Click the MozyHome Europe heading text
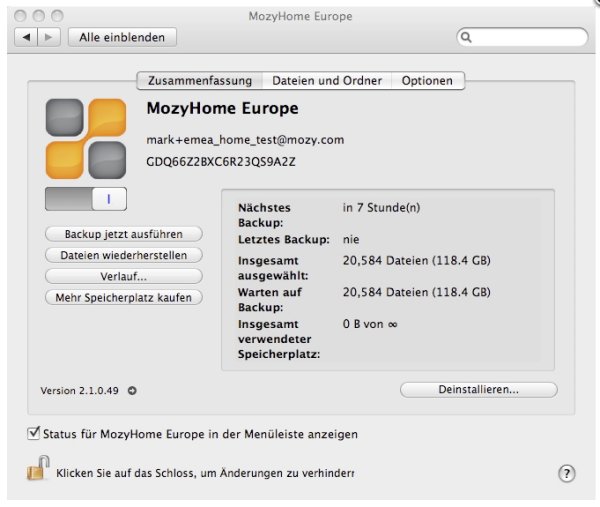Screen dimensions: 600x507 pos(222,108)
